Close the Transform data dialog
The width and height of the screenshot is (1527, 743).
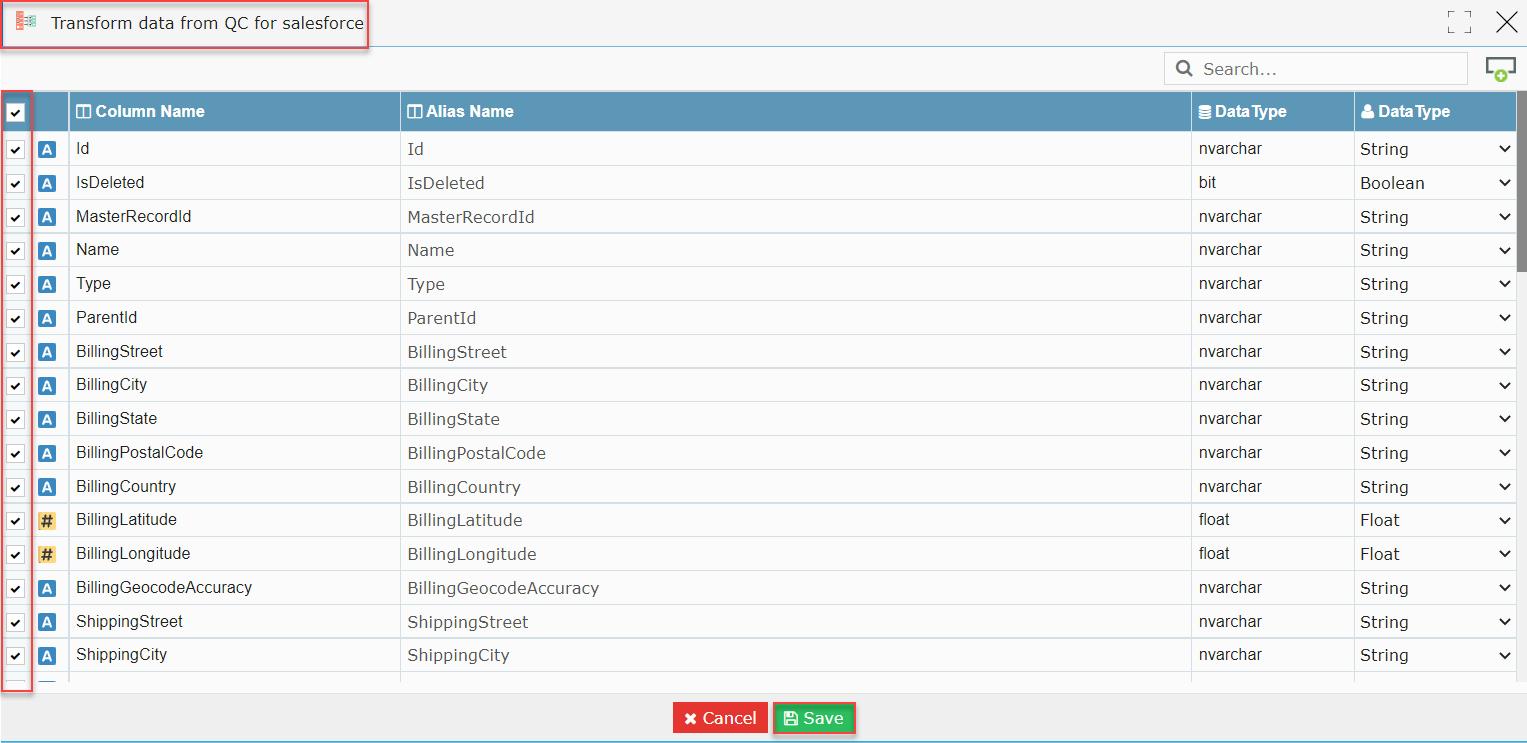coord(1506,22)
